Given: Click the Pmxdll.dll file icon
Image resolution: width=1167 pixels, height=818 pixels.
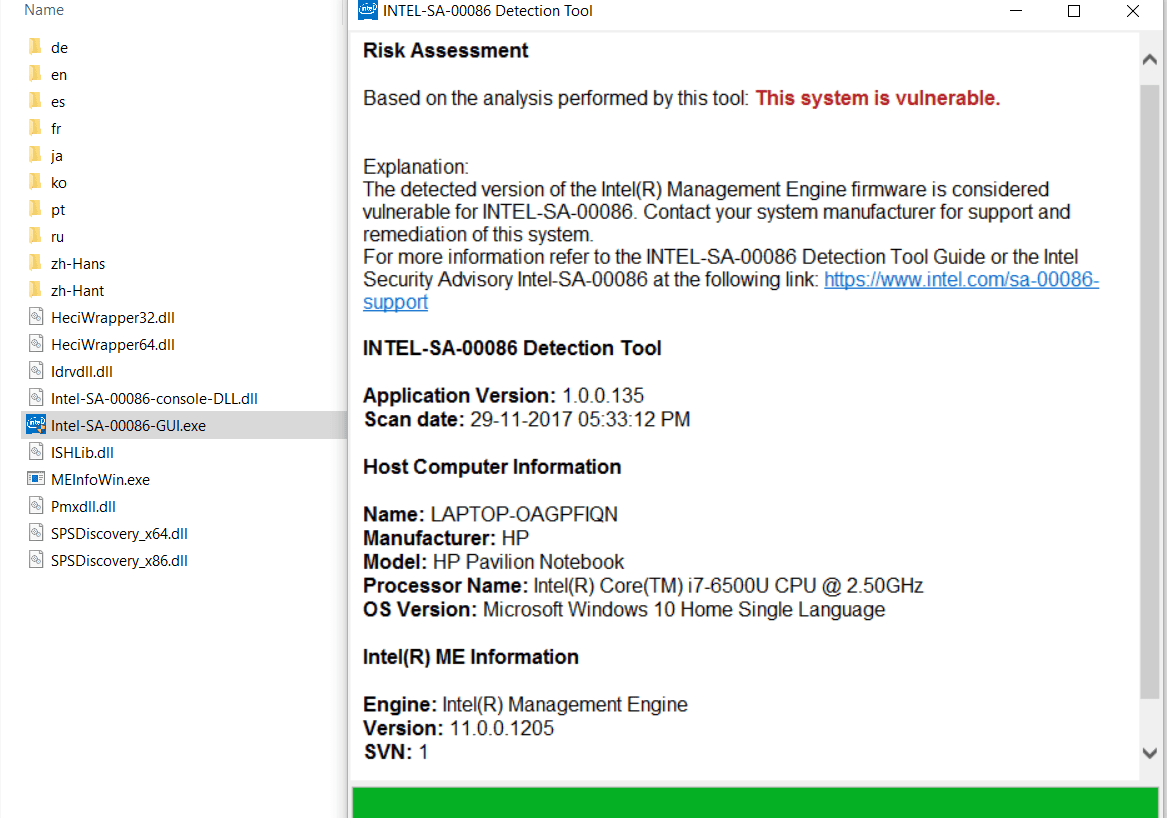Looking at the screenshot, I should point(36,506).
